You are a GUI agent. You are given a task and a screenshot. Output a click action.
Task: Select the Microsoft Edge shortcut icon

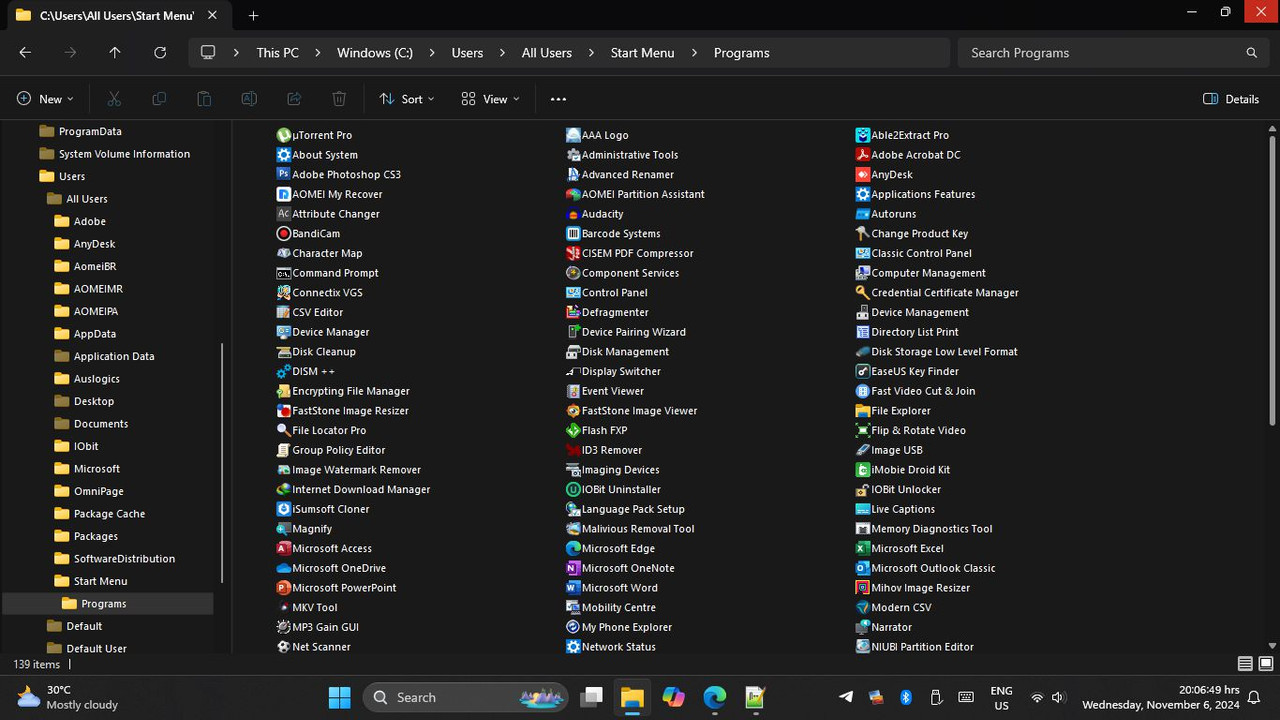click(x=573, y=548)
